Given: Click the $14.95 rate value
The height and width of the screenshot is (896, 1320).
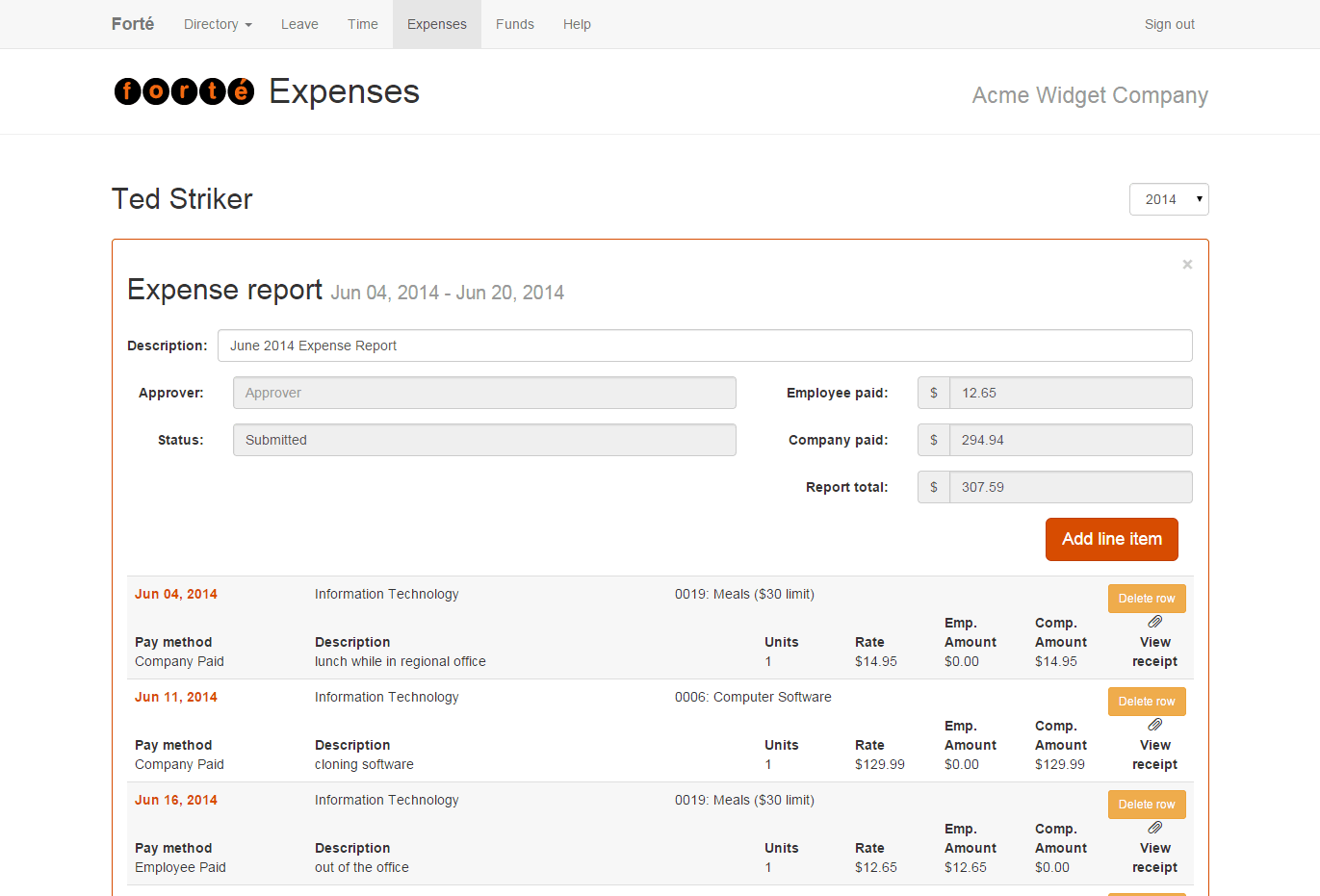Looking at the screenshot, I should point(876,661).
